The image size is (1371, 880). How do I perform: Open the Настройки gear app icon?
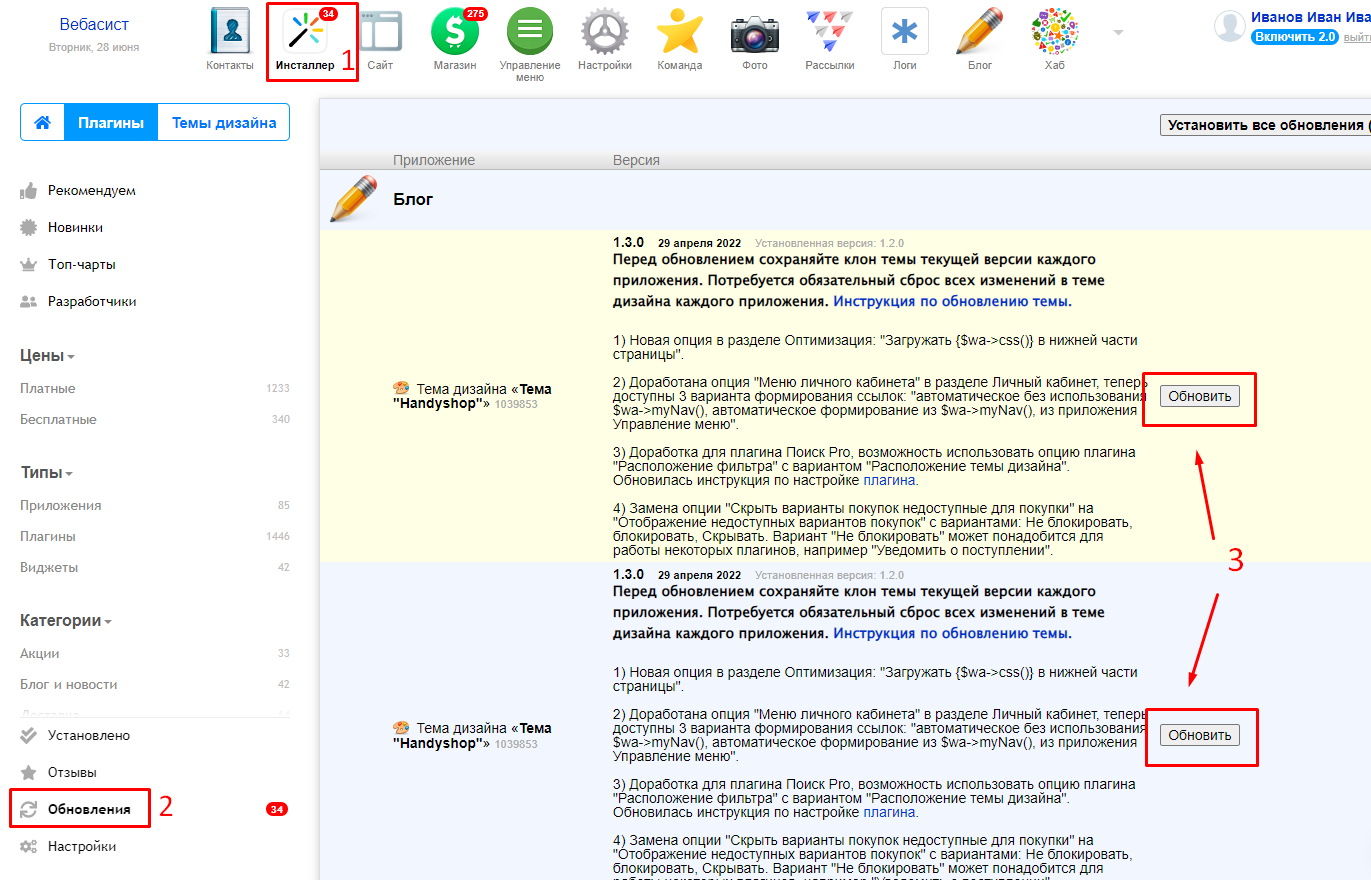click(605, 32)
